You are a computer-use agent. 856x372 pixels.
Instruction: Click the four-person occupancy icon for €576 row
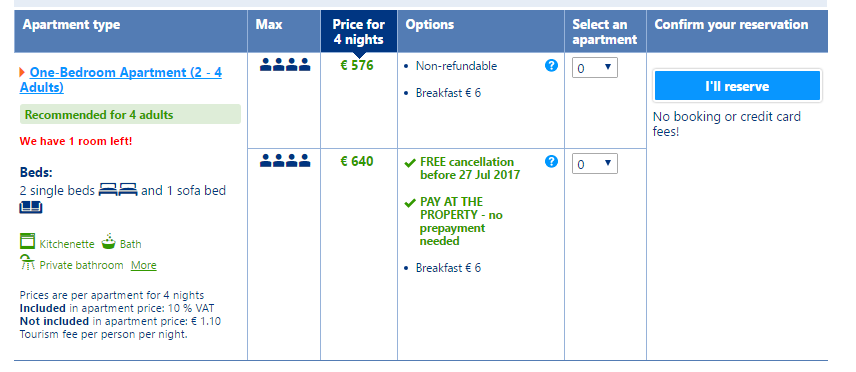tap(285, 66)
